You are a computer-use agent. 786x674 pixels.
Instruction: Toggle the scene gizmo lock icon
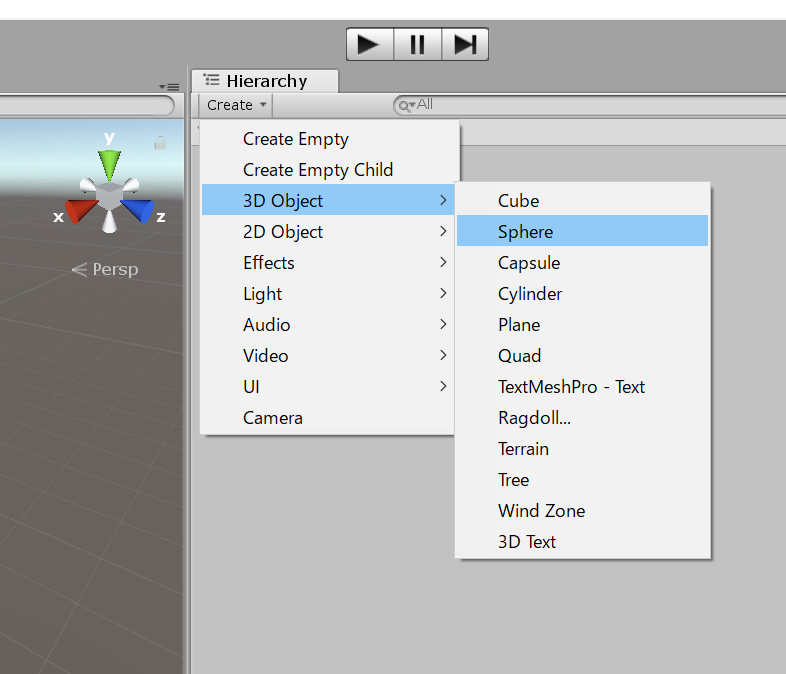click(159, 144)
